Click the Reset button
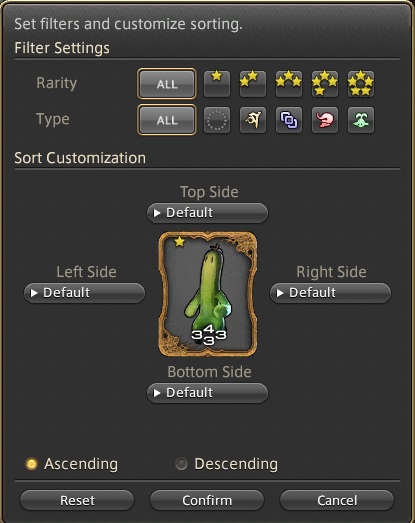The height and width of the screenshot is (523, 415). tap(77, 500)
